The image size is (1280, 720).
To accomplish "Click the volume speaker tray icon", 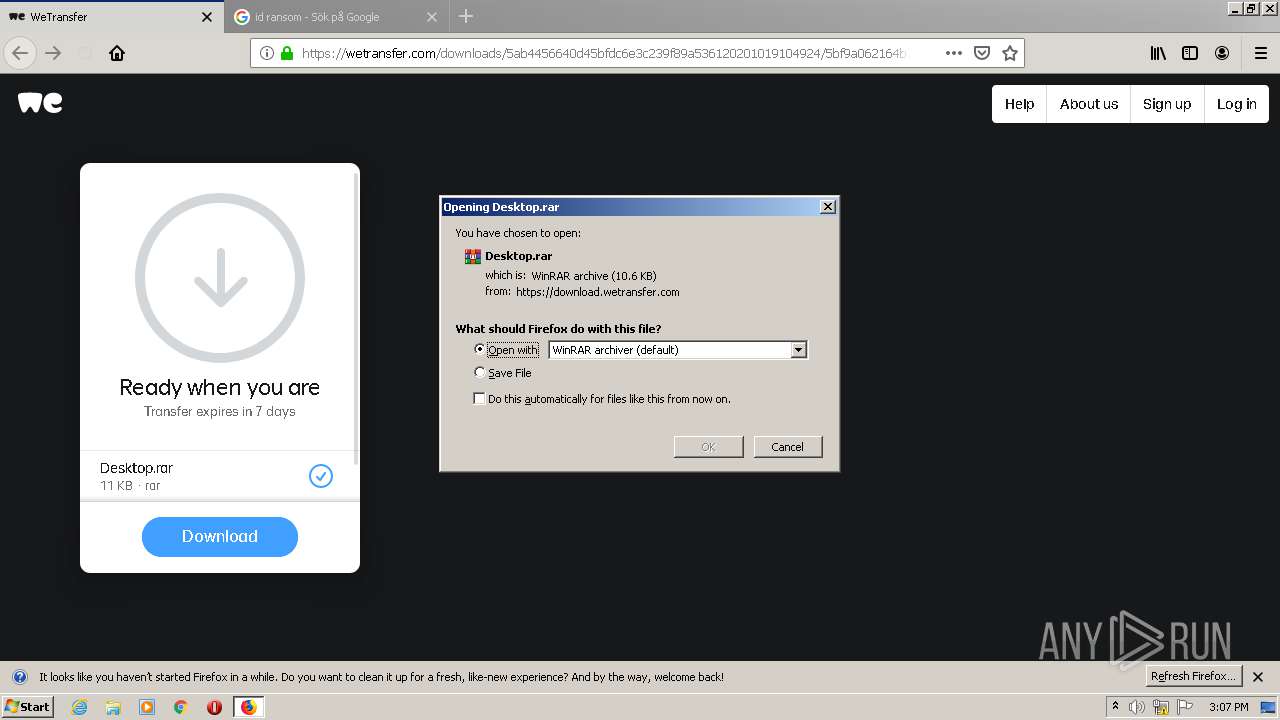I will tap(1137, 707).
